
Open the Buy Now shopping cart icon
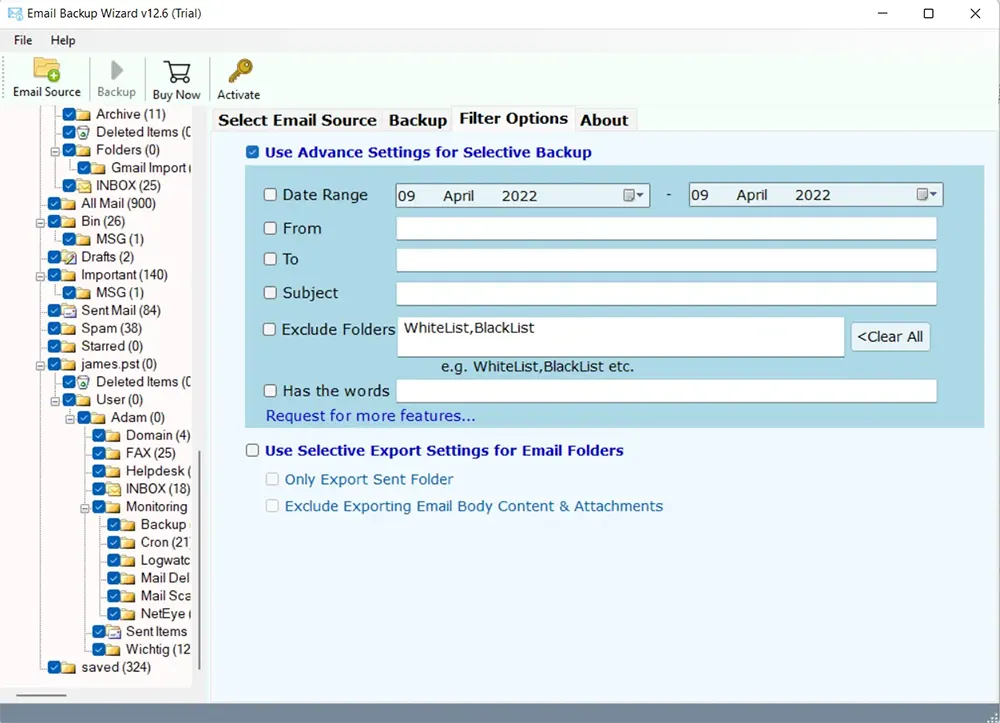pos(176,72)
